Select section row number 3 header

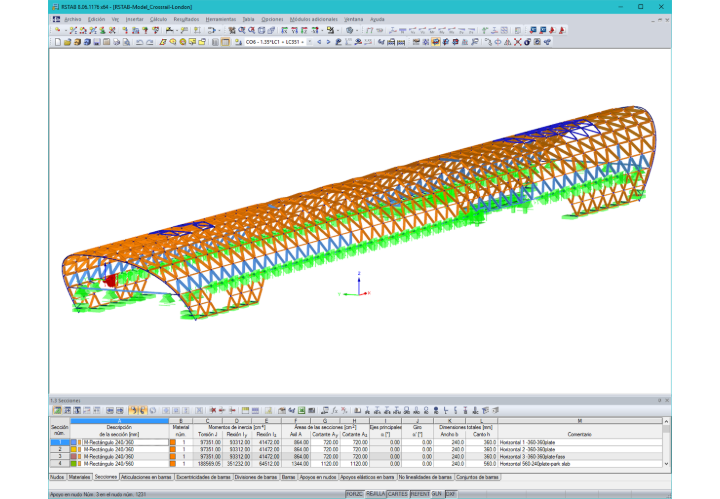point(60,457)
